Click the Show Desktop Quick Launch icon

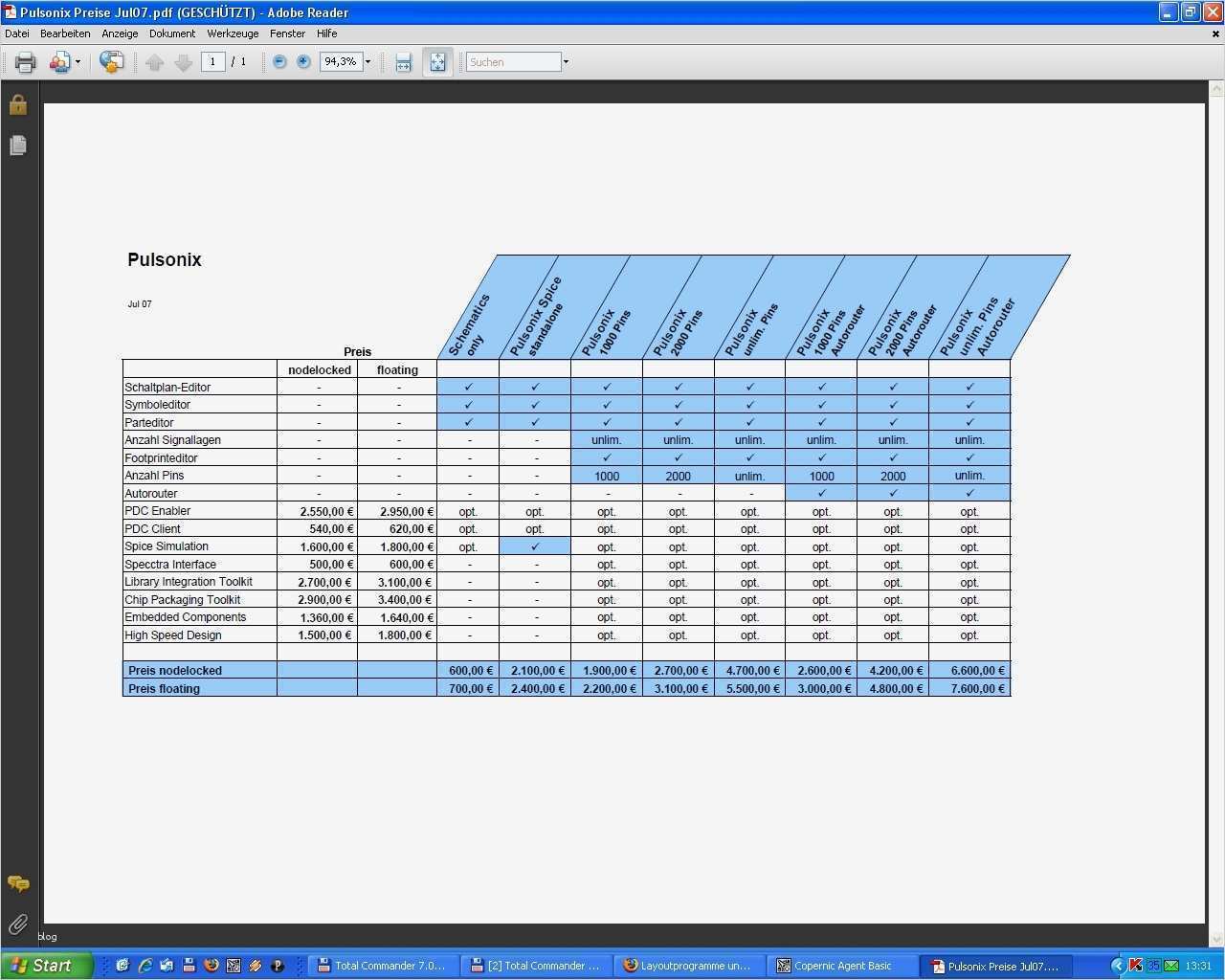point(167,966)
